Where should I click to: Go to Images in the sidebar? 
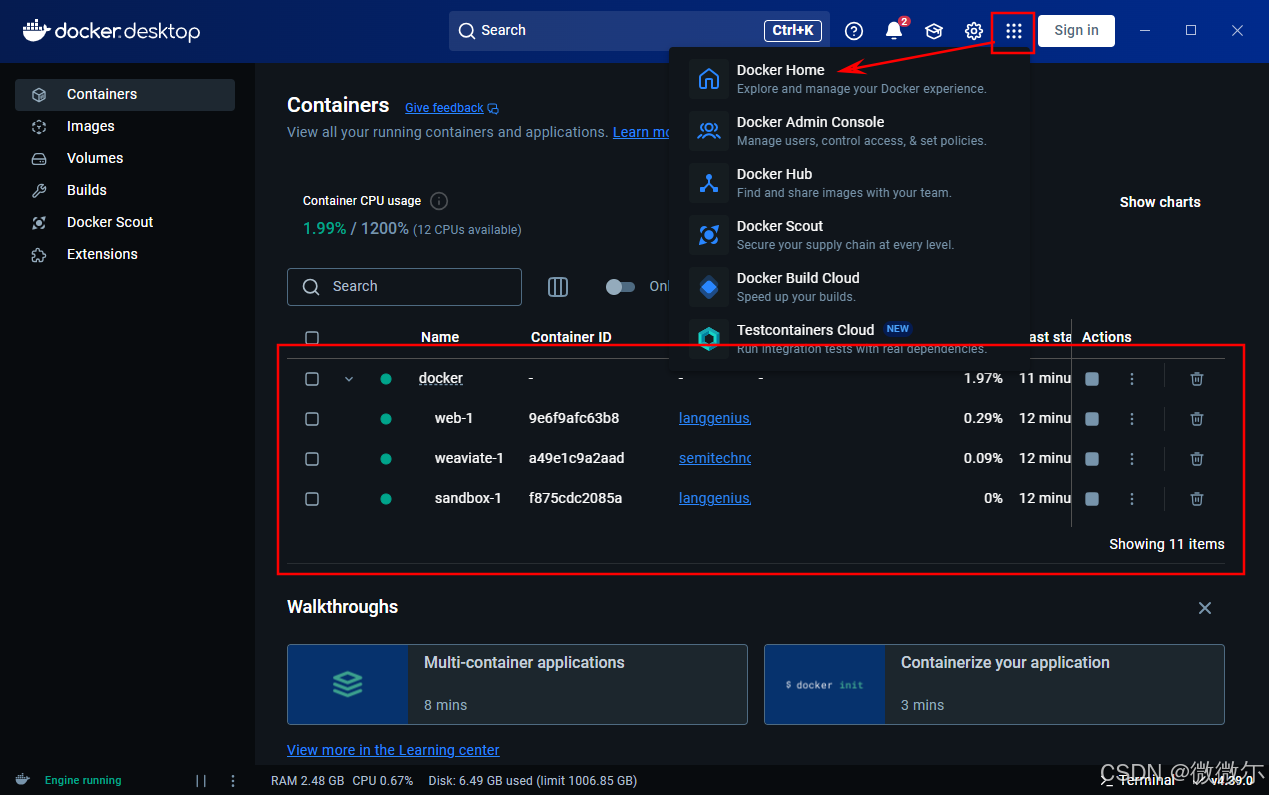[91, 126]
